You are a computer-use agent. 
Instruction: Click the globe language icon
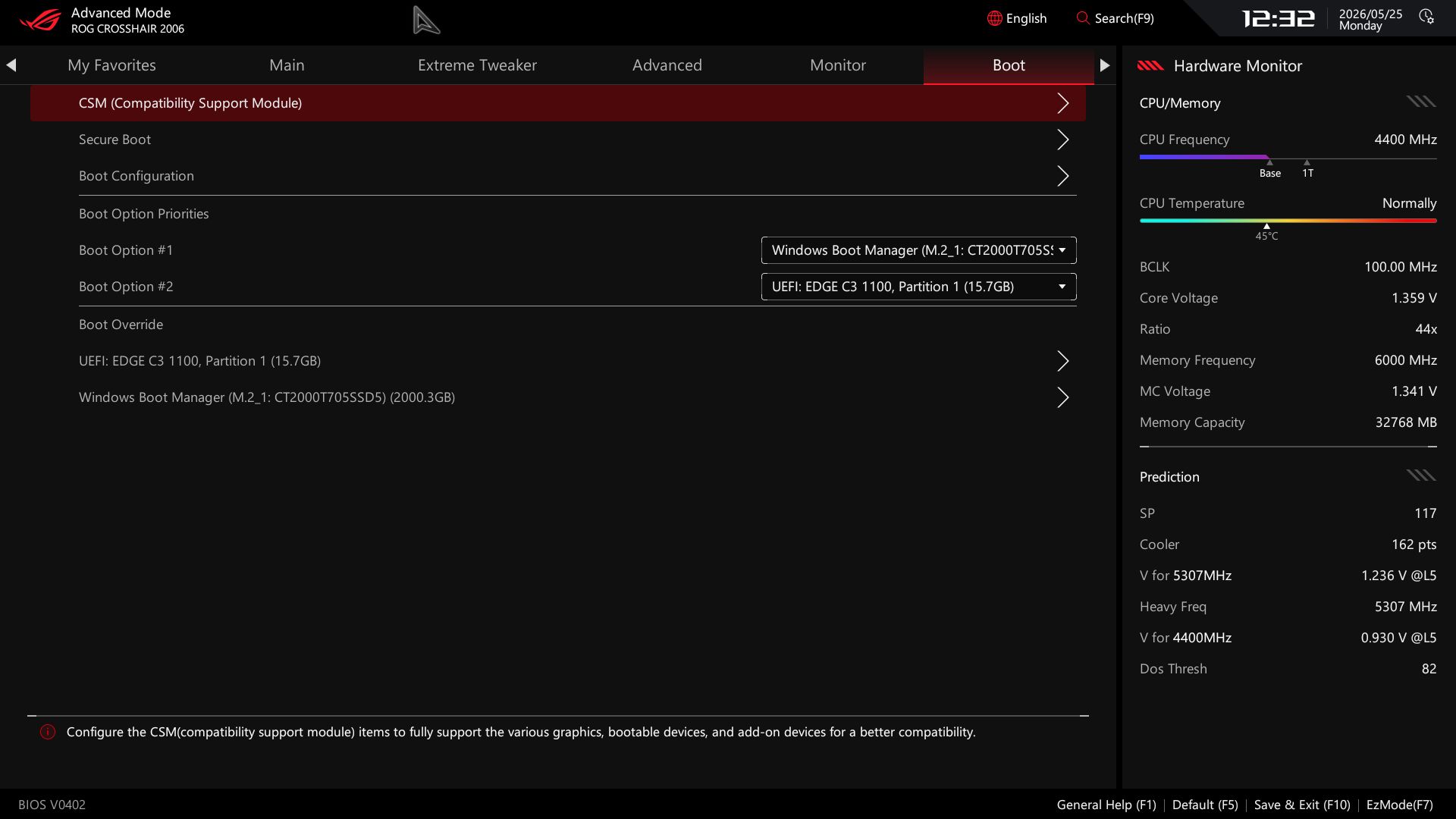(x=994, y=18)
